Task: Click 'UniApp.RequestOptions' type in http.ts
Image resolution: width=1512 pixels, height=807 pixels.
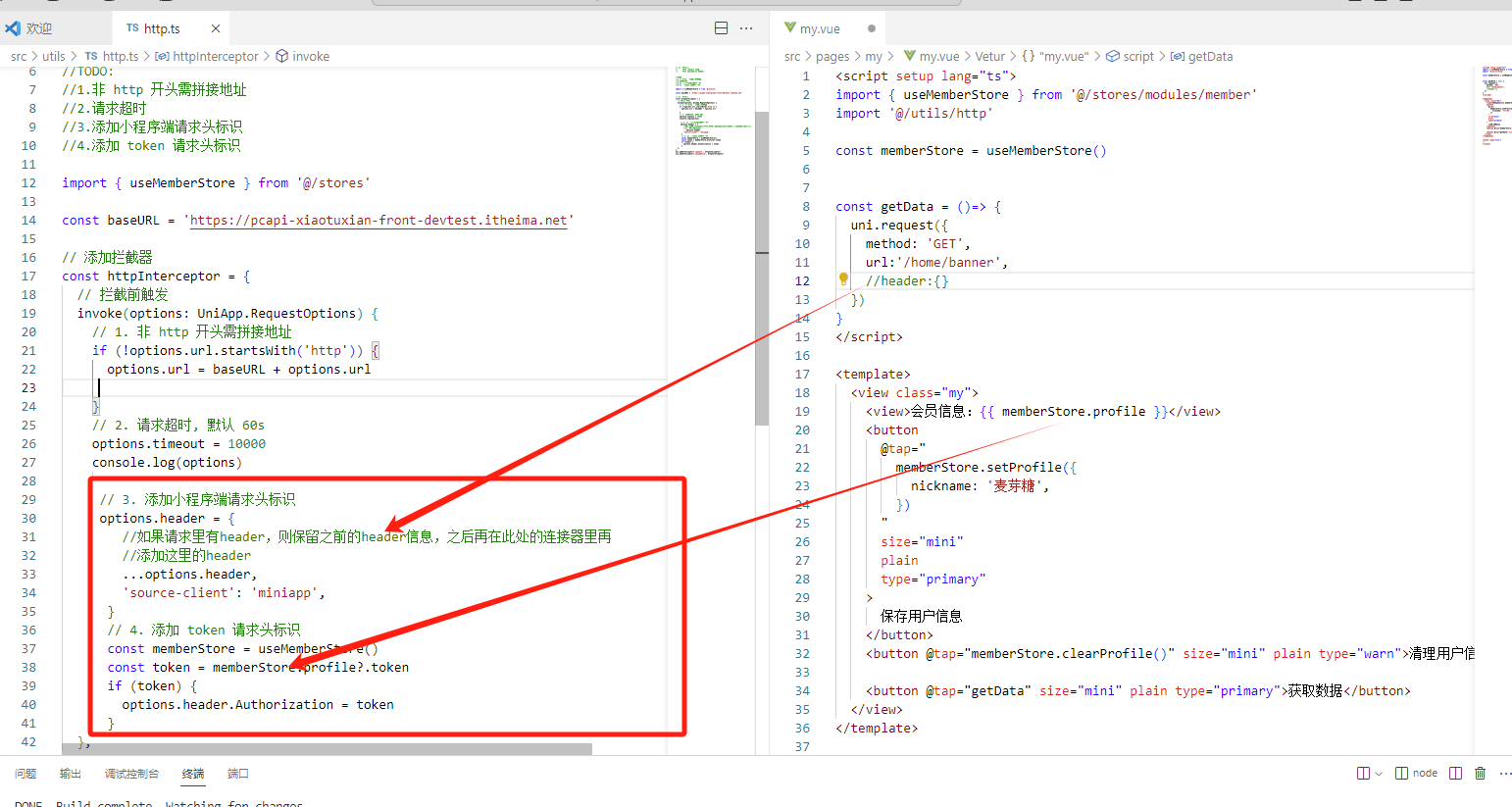Action: click(280, 313)
